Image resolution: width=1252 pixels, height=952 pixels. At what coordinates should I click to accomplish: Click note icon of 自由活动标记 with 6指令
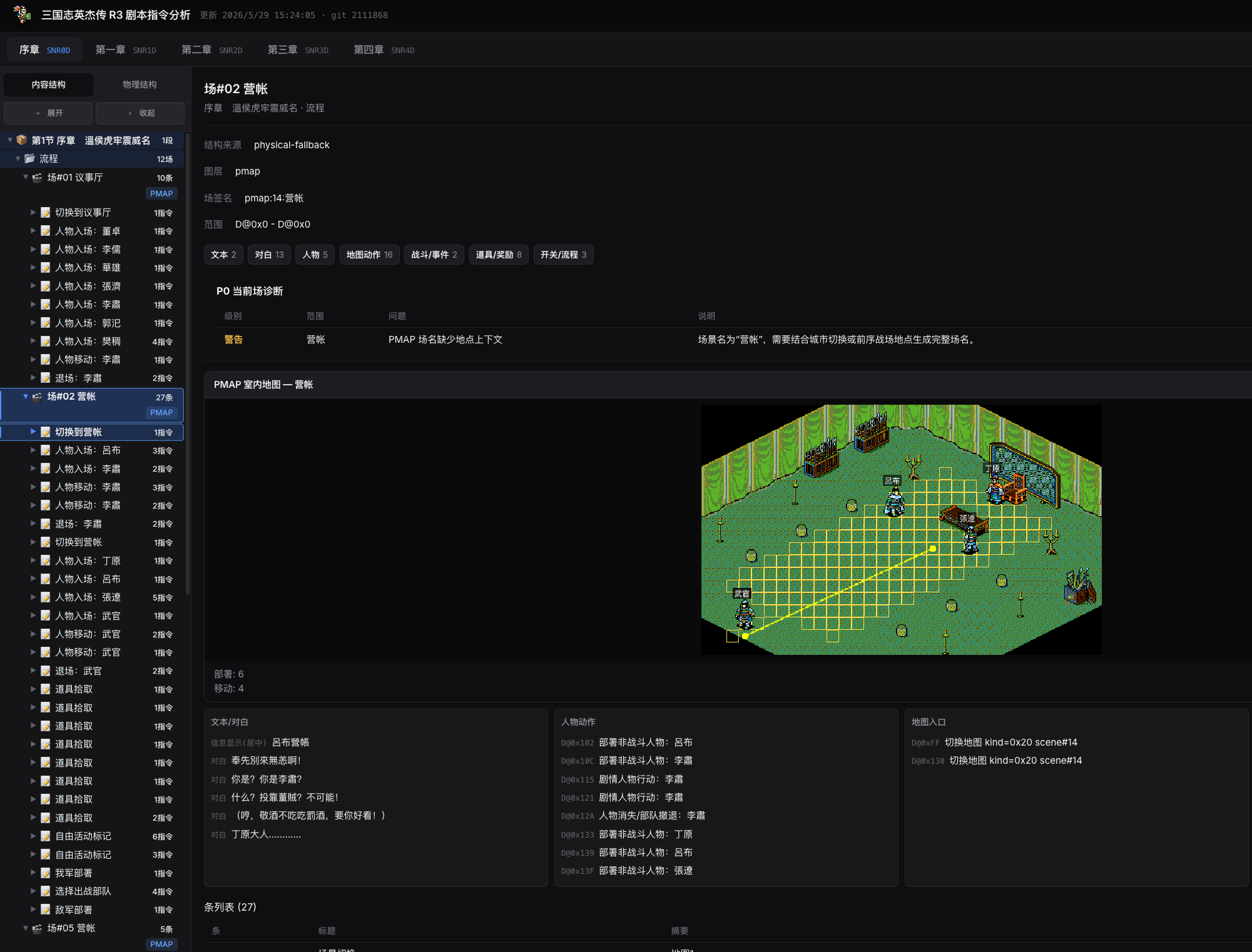tap(46, 836)
